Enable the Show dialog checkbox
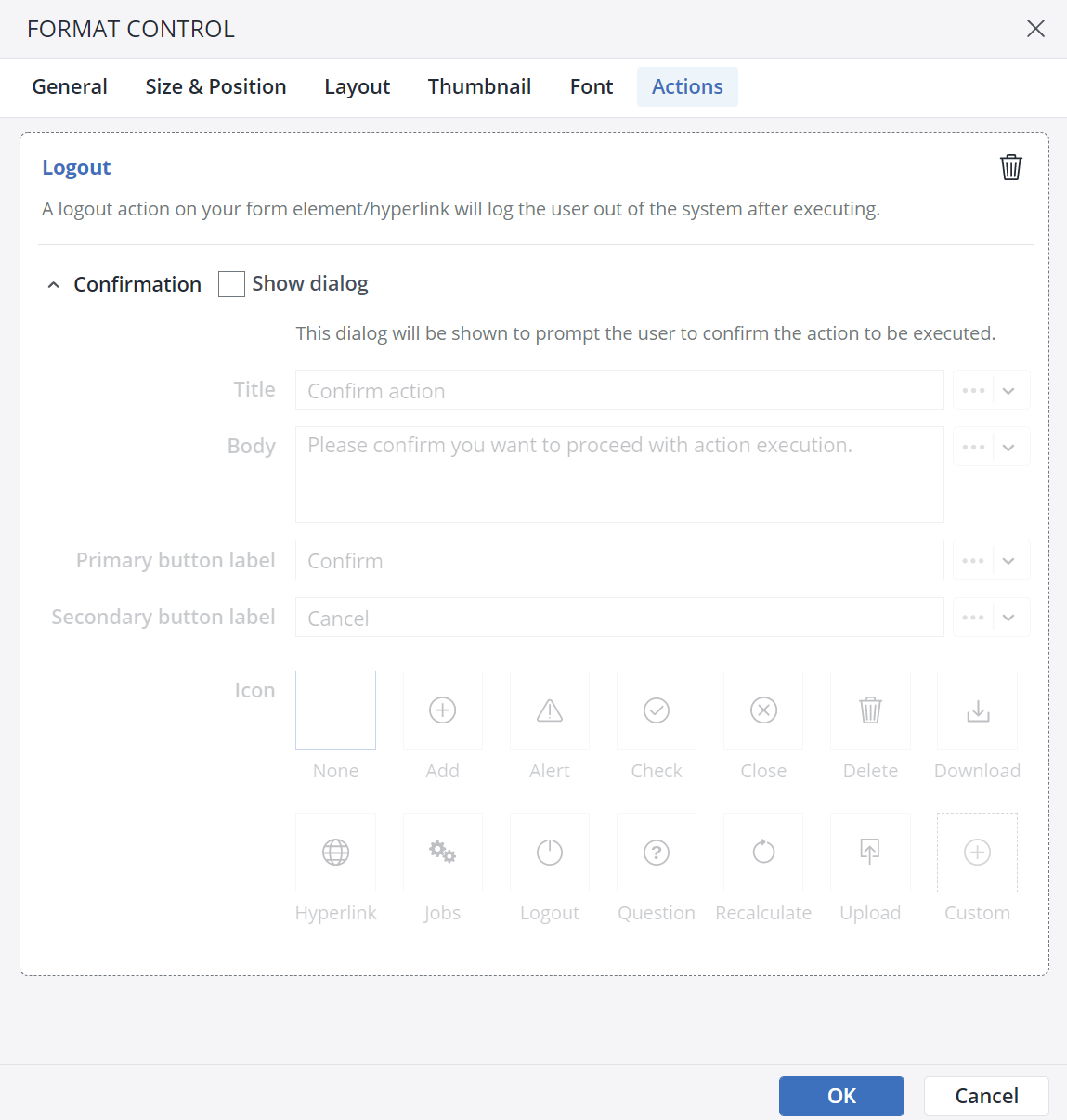The image size is (1067, 1120). [230, 283]
